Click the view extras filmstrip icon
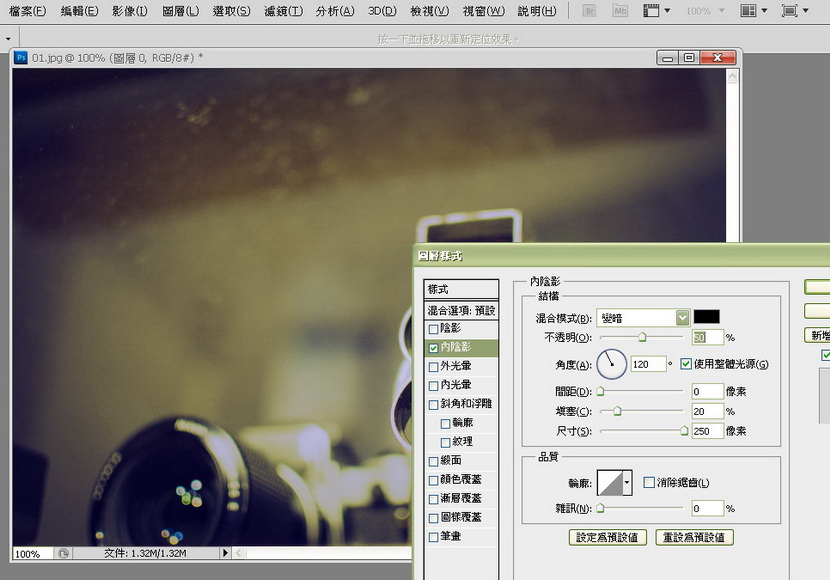The image size is (830, 580). click(x=654, y=11)
